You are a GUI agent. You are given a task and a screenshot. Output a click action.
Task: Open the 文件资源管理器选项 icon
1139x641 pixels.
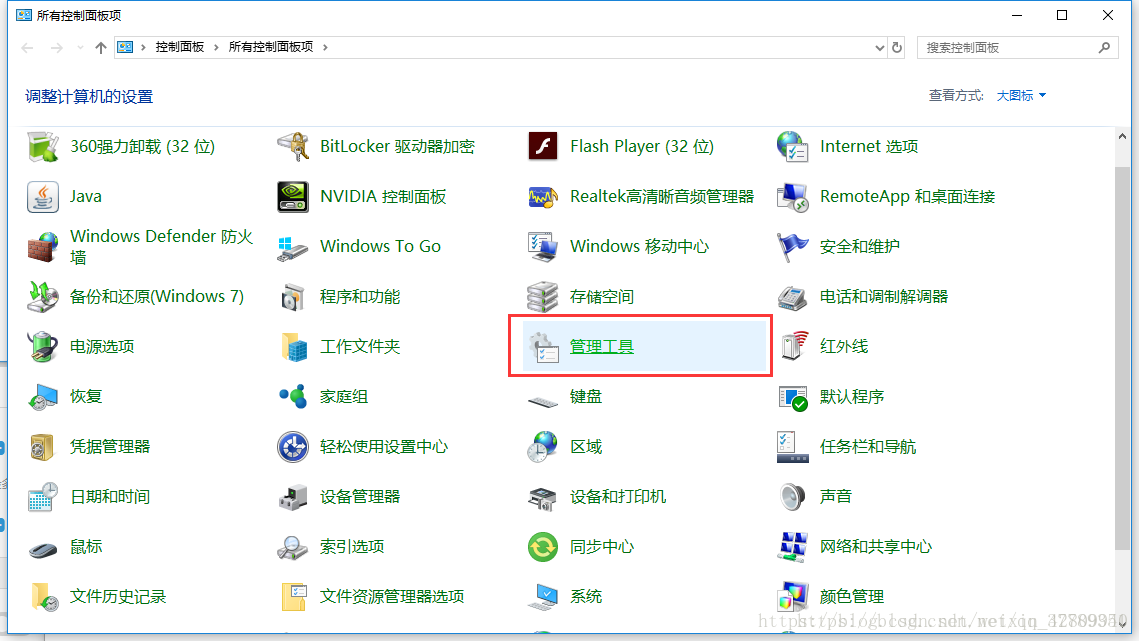(x=293, y=597)
